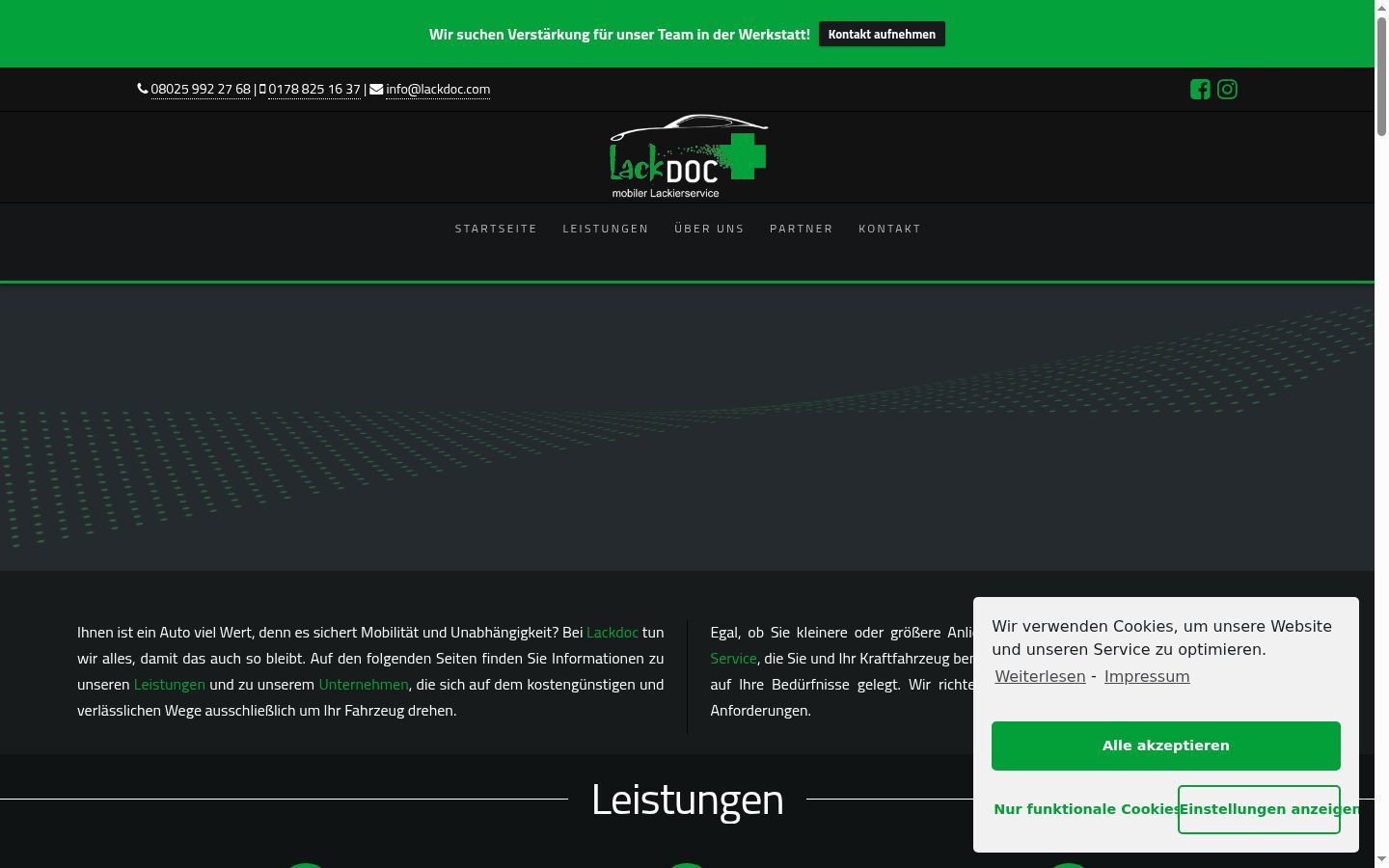This screenshot has height=868, width=1389.
Task: Click the recruiting banner text 'Wir suchen Verstärkung'
Action: point(619,35)
